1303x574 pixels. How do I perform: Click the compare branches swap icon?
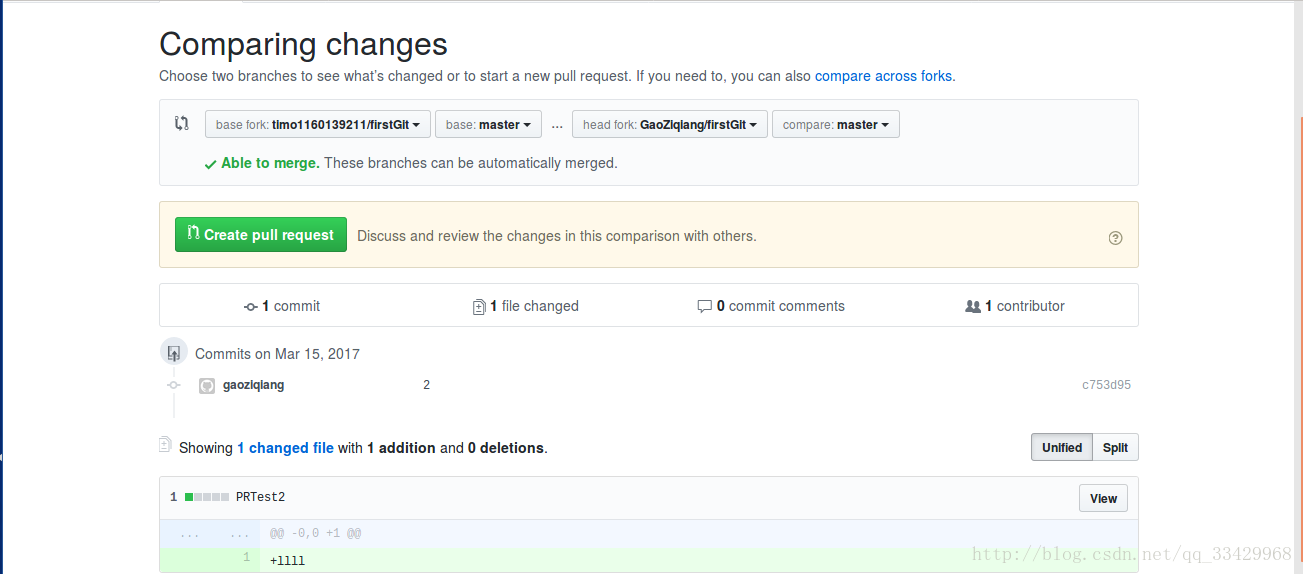[181, 124]
